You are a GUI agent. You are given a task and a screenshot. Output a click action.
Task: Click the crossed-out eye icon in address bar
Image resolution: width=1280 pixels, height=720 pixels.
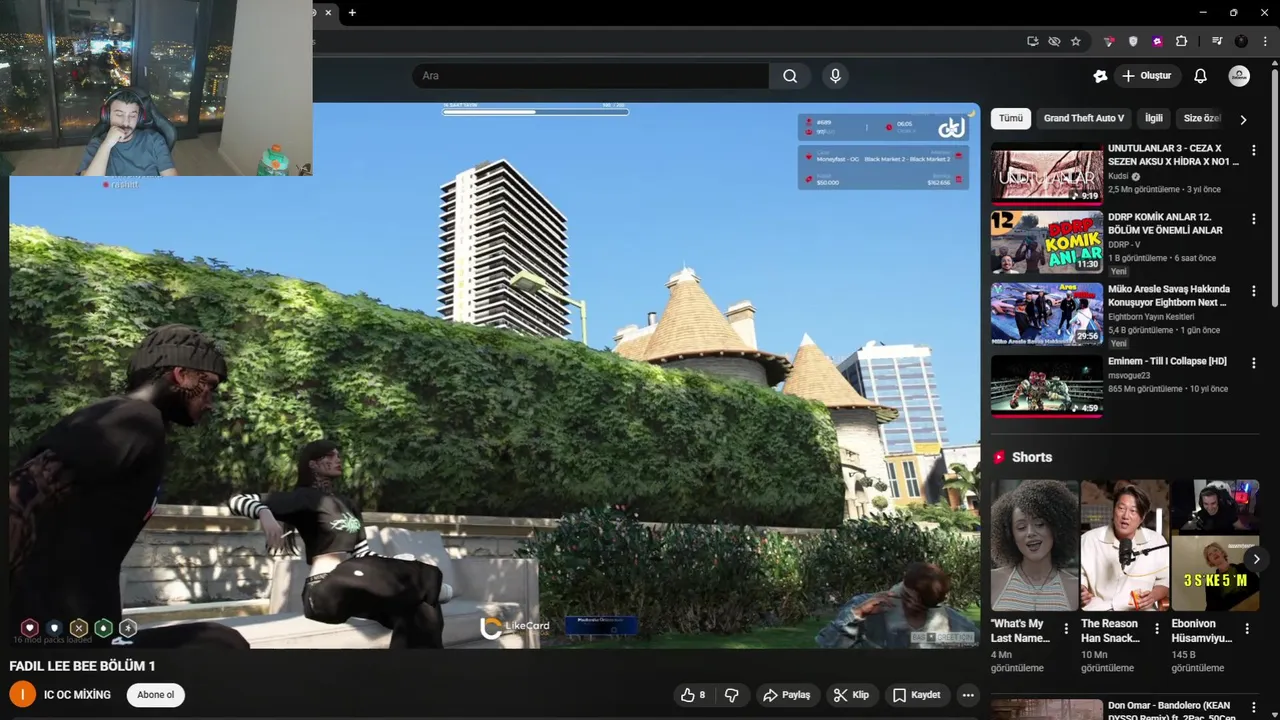coord(1054,41)
